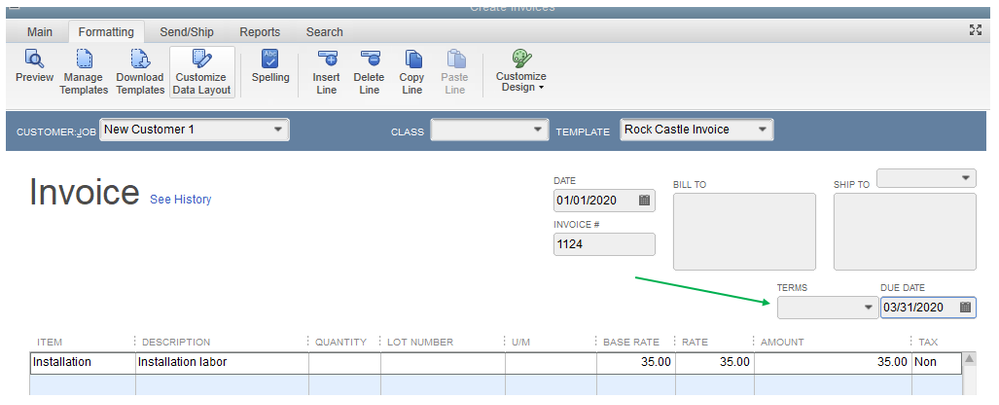Click the Lot Number cell of Installation row
999x405 pixels.
click(x=443, y=362)
